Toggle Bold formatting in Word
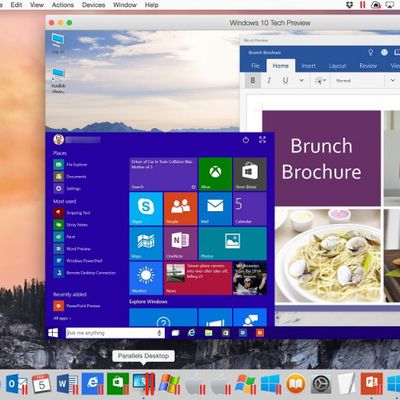 253,80
